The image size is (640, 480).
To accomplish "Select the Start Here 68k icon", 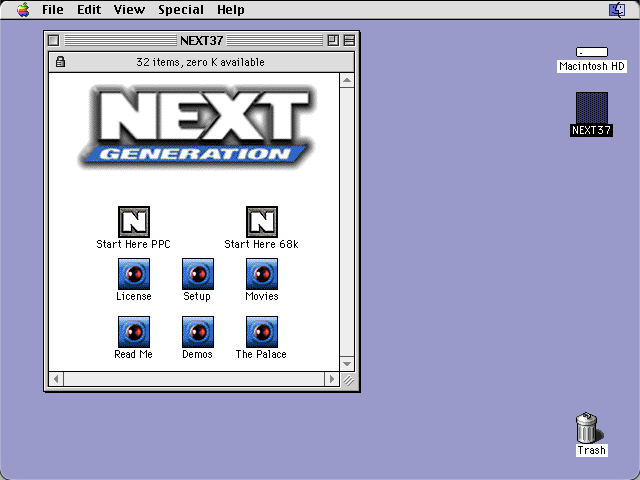I will coord(262,222).
